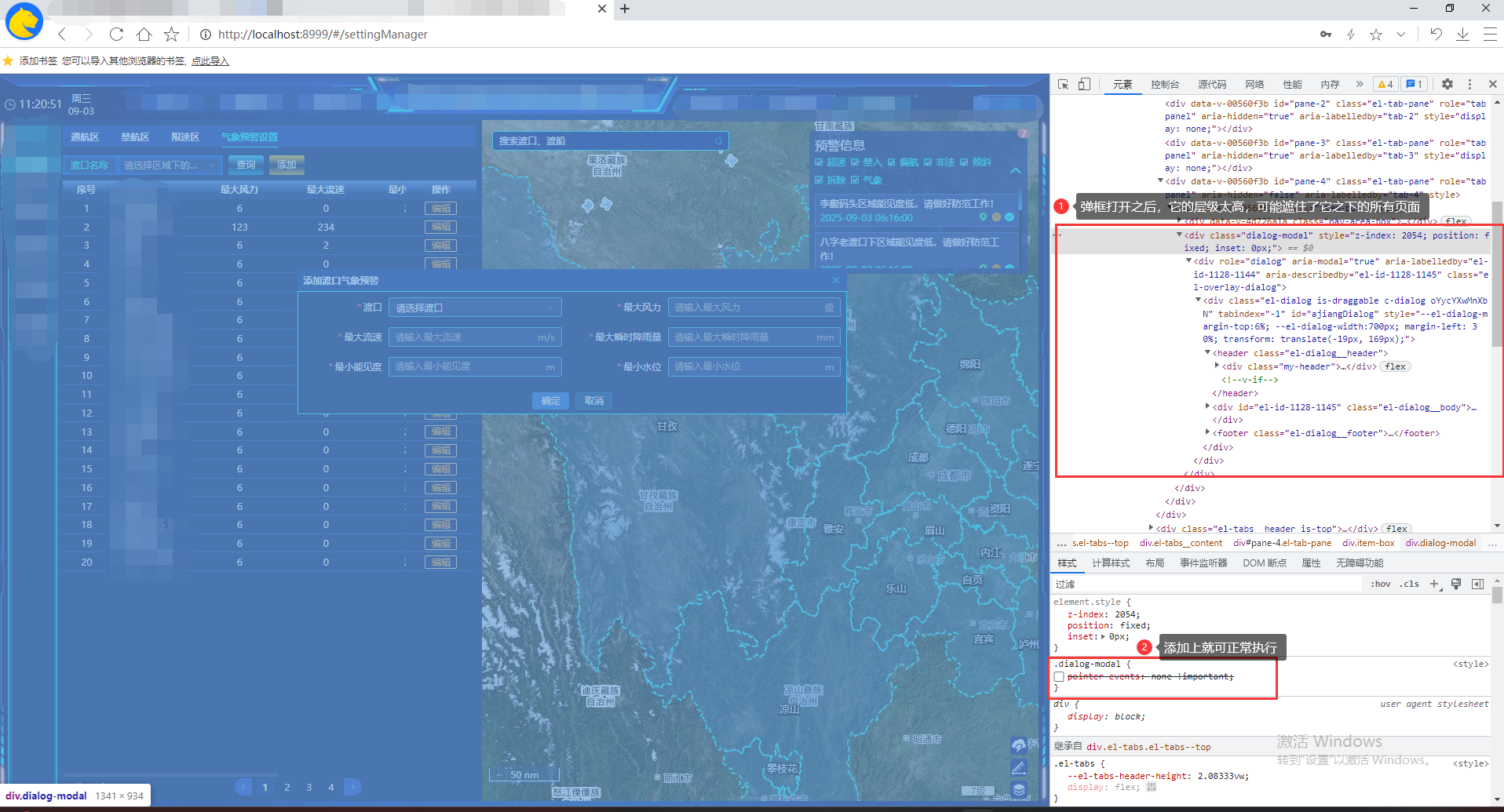The width and height of the screenshot is (1504, 812).
Task: Open the element rendering paintbrush icon
Action: tap(1456, 584)
